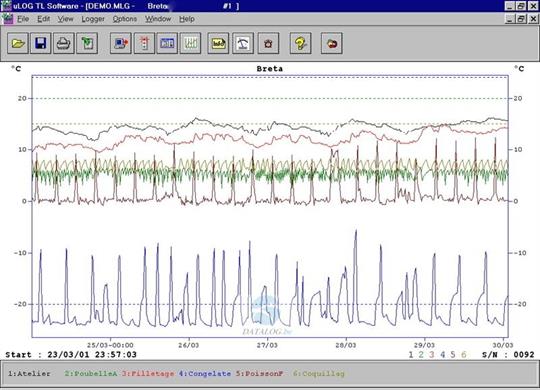The image size is (540, 390).
Task: Click the alarm clock toolbar icon
Action: pyautogui.click(x=268, y=43)
